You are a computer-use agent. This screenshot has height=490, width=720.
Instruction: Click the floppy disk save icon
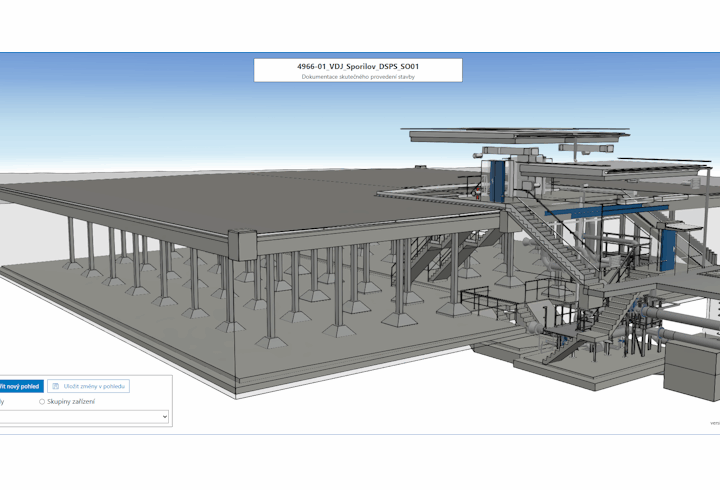56,385
